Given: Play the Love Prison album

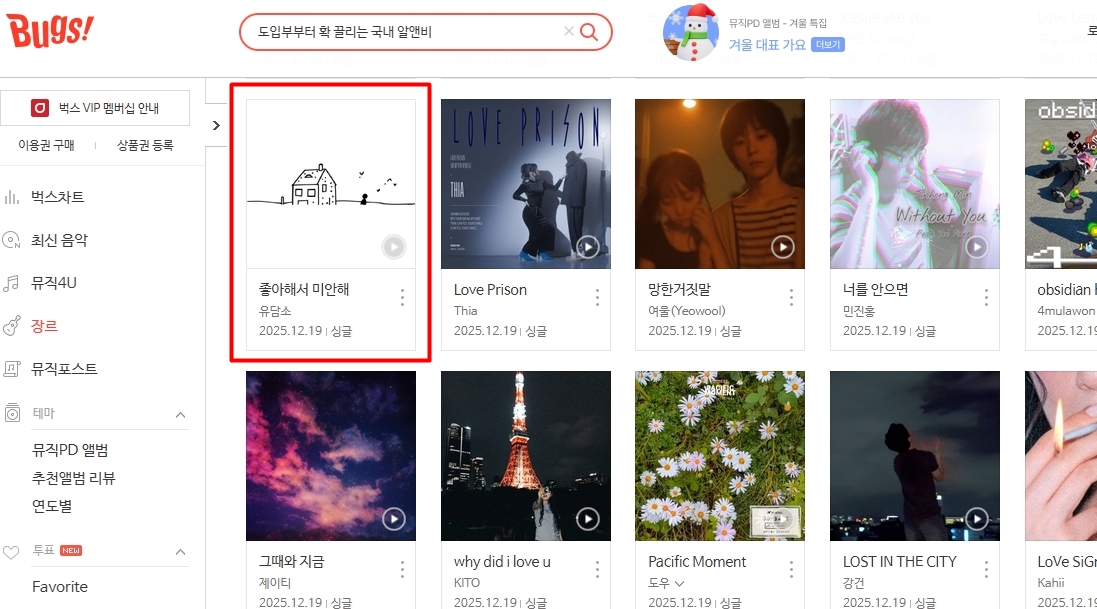Looking at the screenshot, I should (588, 246).
